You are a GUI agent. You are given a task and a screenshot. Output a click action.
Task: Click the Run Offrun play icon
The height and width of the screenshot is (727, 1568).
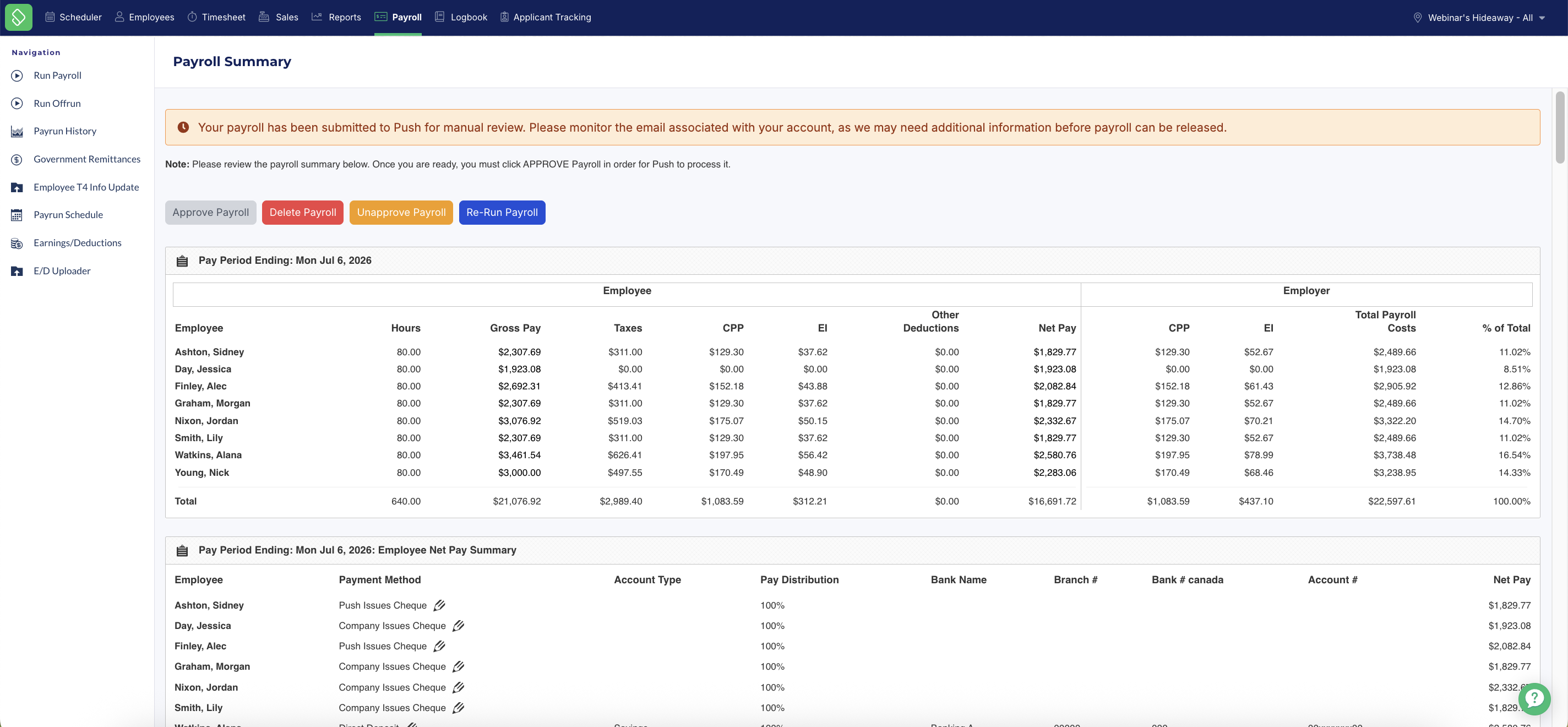(x=17, y=104)
